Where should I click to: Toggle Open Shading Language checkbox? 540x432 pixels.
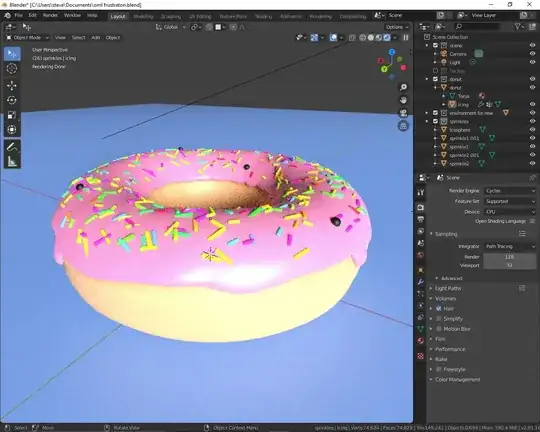(x=532, y=221)
